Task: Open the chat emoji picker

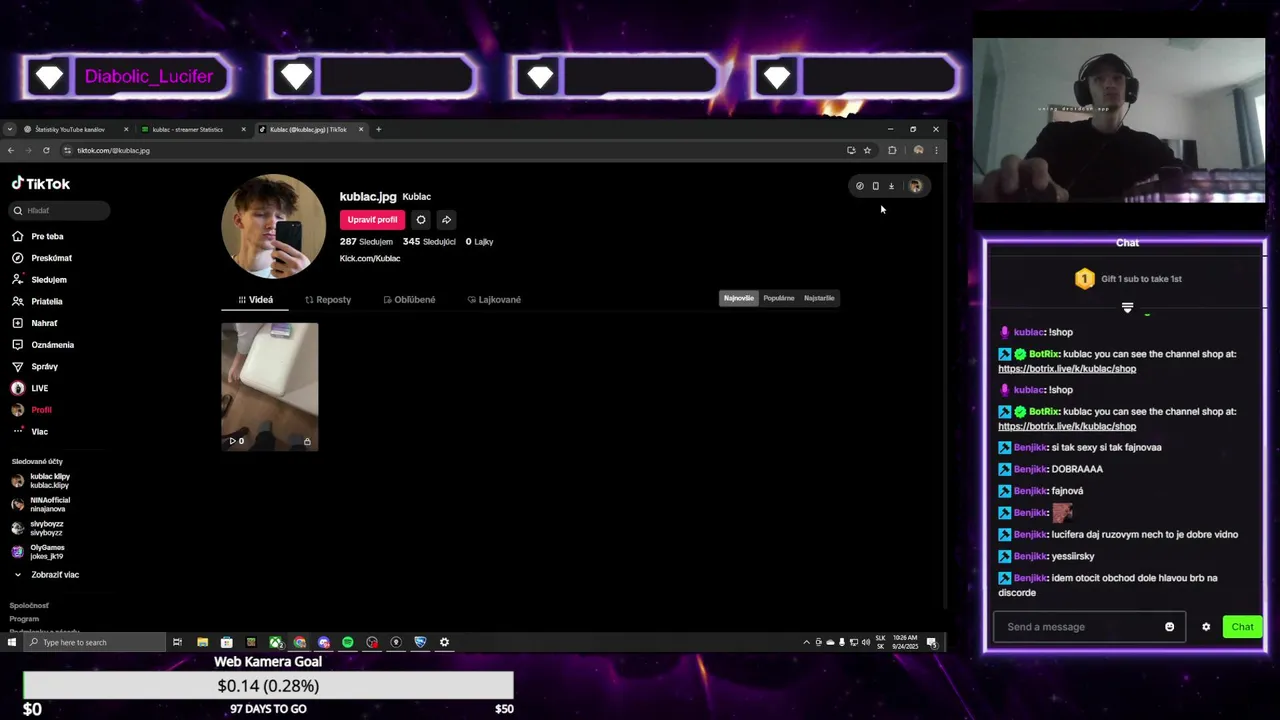Action: pos(1169,627)
